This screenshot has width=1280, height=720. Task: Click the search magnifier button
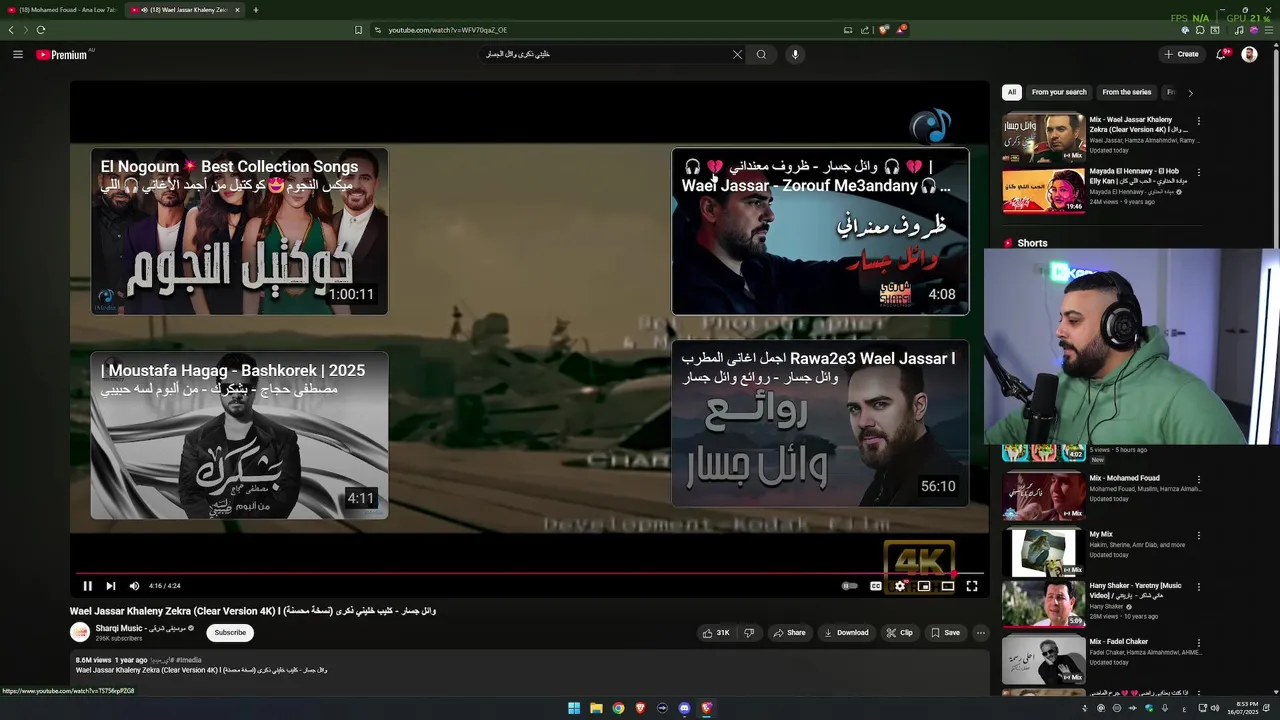click(x=762, y=55)
